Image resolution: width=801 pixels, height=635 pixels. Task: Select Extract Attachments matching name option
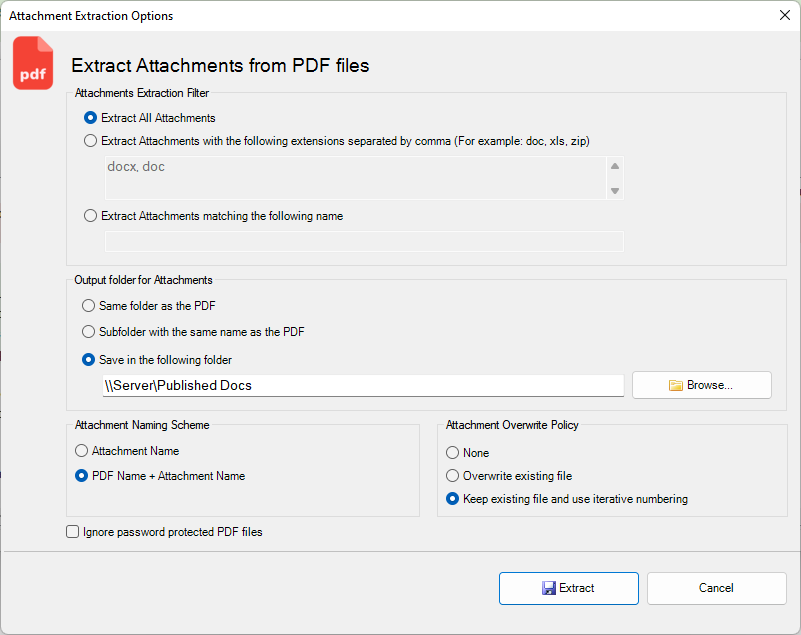coord(91,216)
